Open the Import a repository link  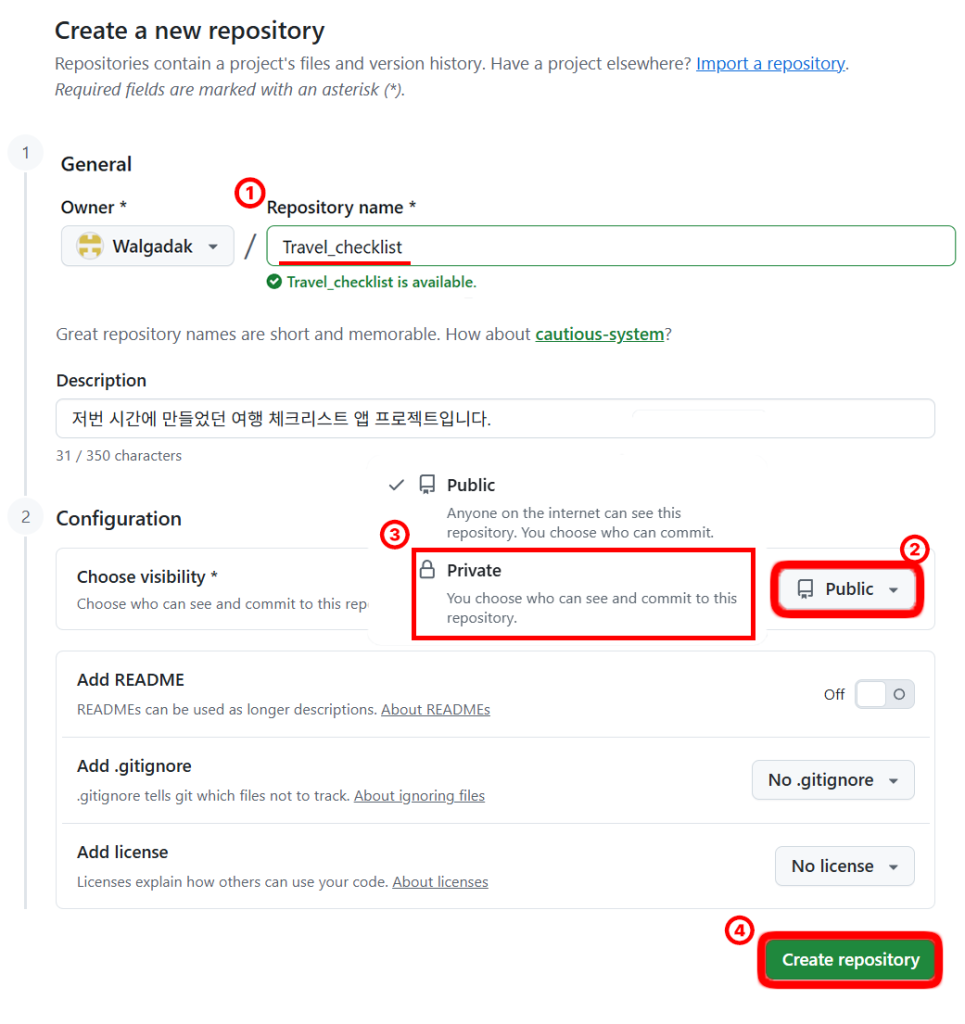click(770, 63)
